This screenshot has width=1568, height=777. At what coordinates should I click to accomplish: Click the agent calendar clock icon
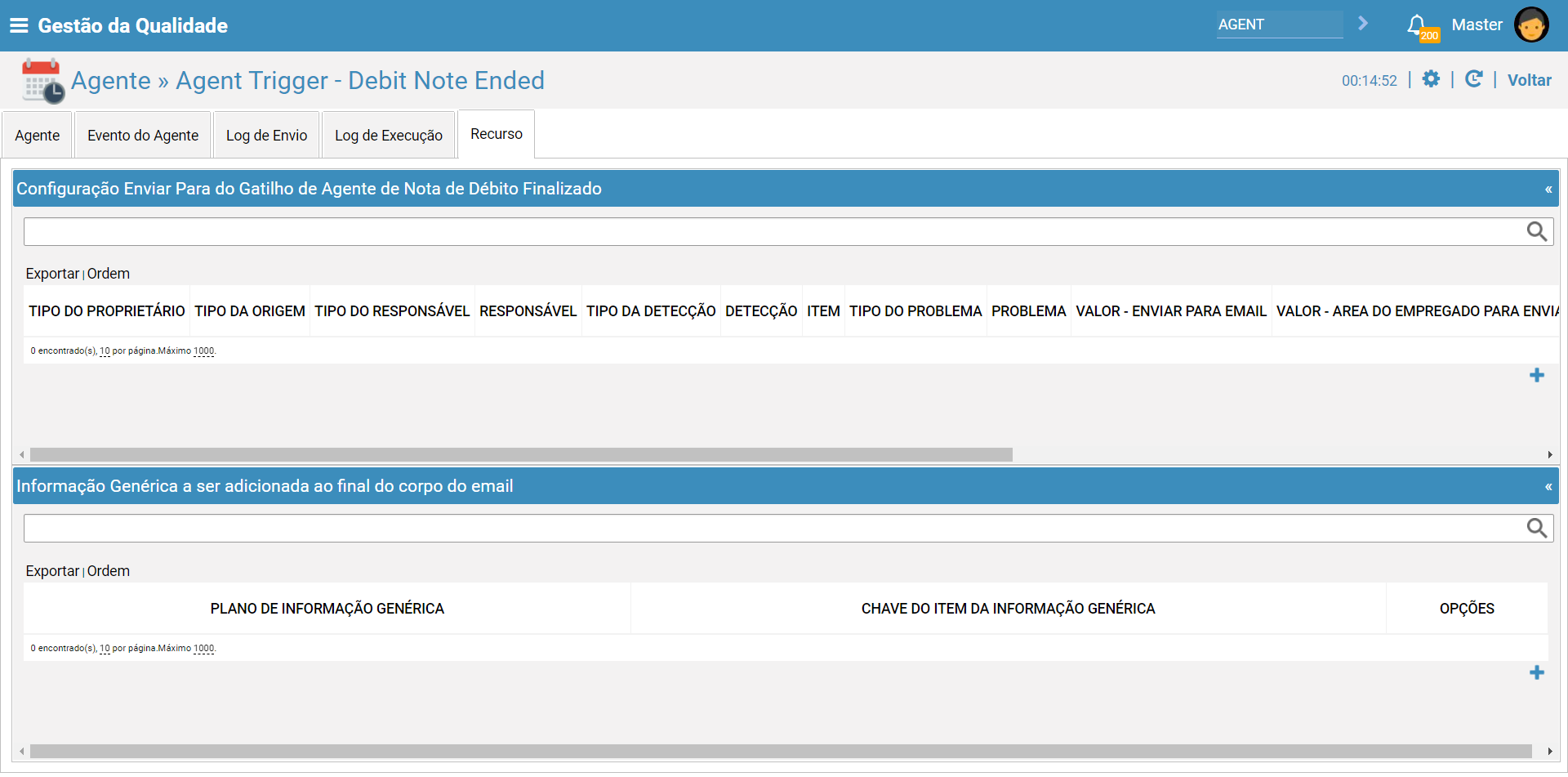43,81
